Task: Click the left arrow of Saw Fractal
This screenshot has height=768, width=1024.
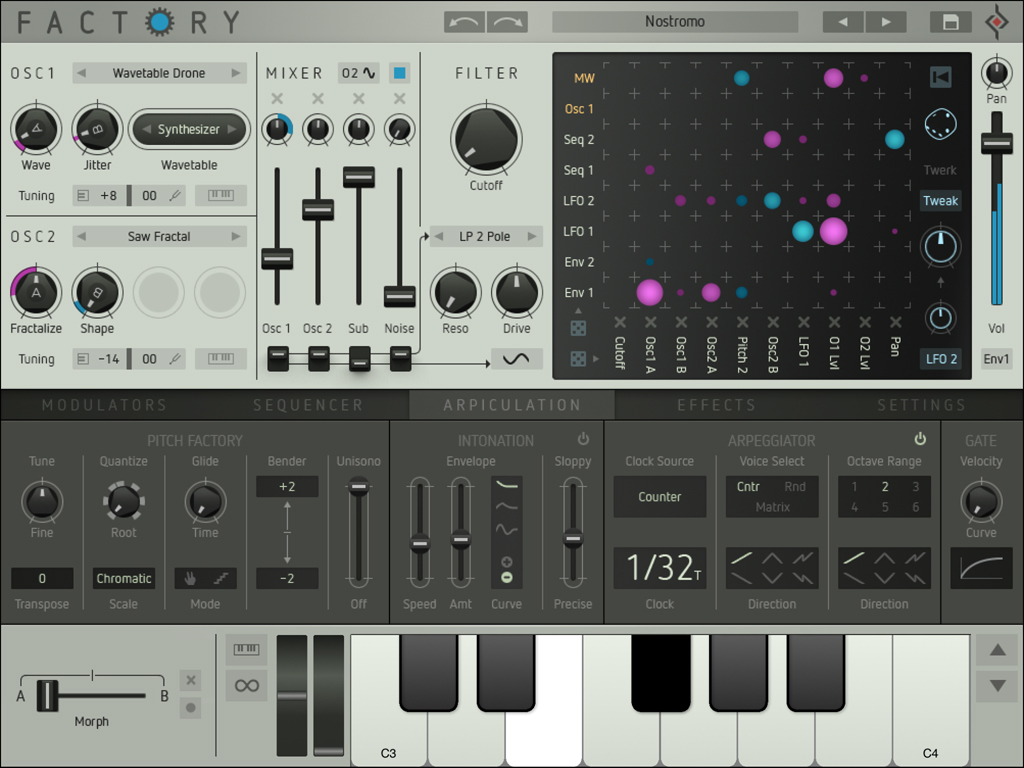Action: pyautogui.click(x=82, y=236)
